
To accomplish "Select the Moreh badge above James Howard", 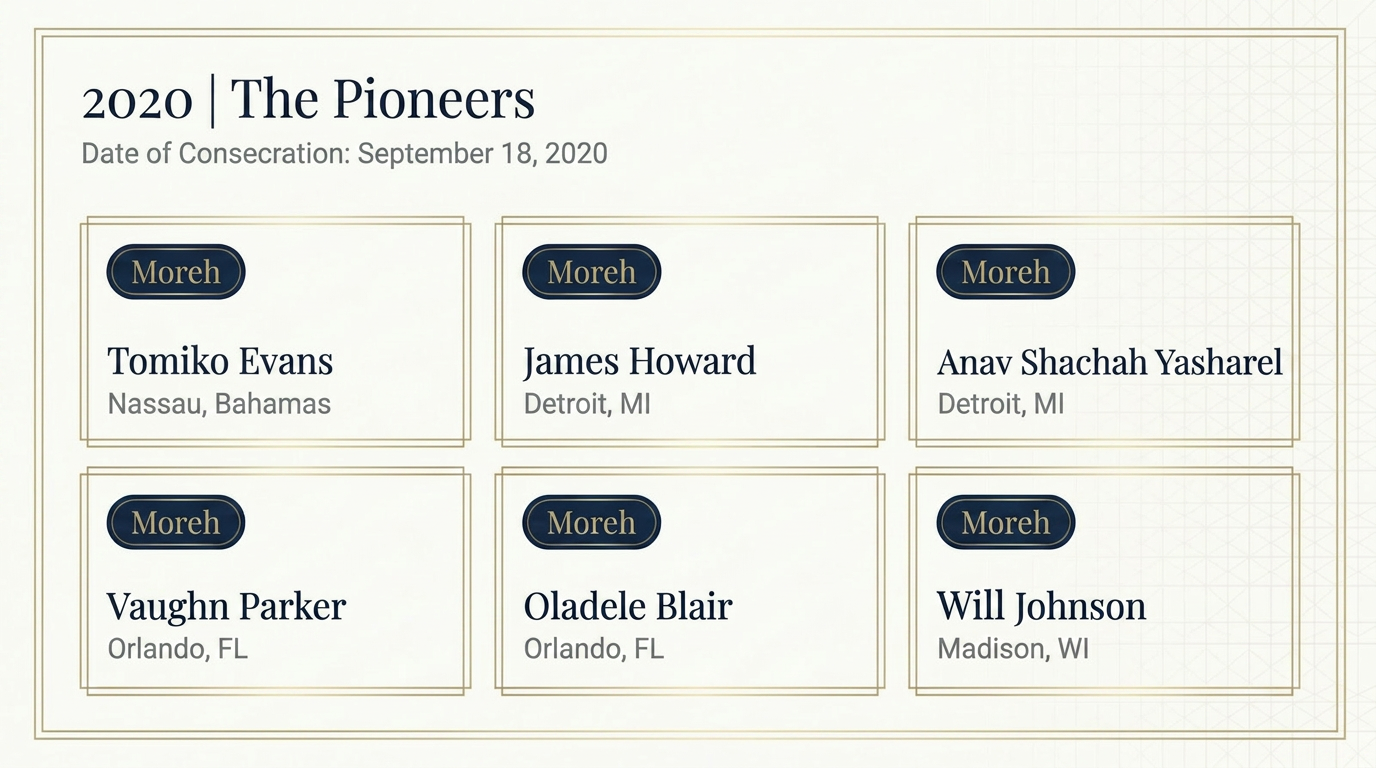I will pyautogui.click(x=592, y=272).
